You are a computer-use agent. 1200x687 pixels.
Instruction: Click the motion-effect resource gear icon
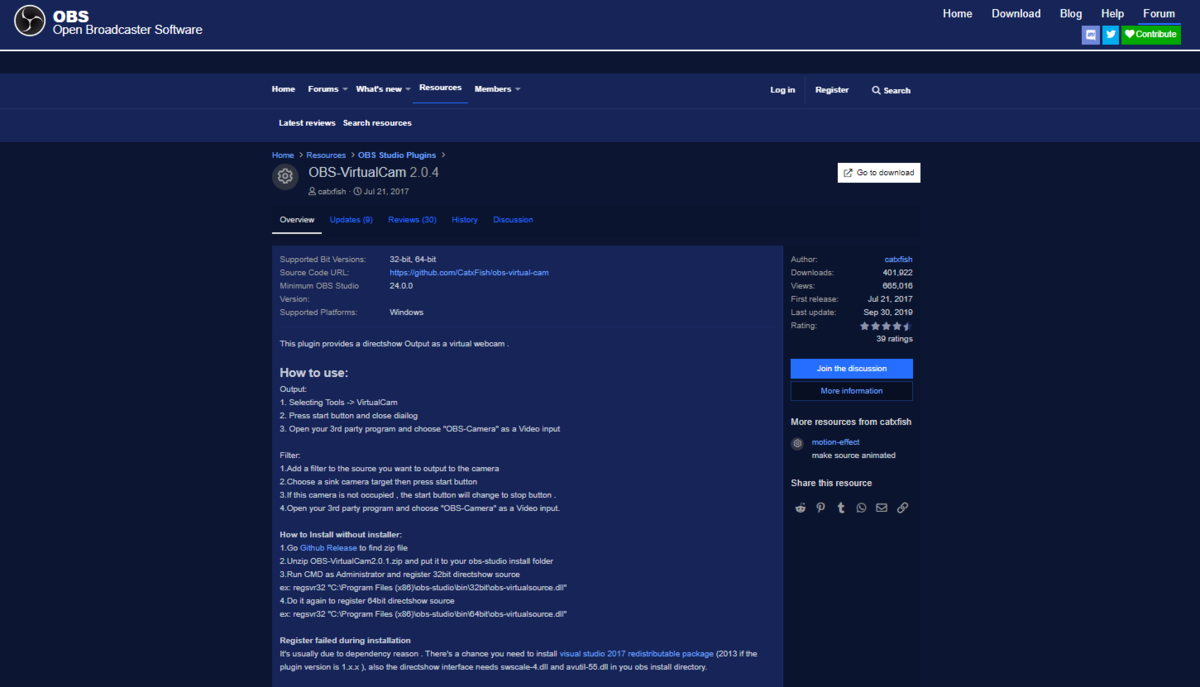(x=797, y=443)
